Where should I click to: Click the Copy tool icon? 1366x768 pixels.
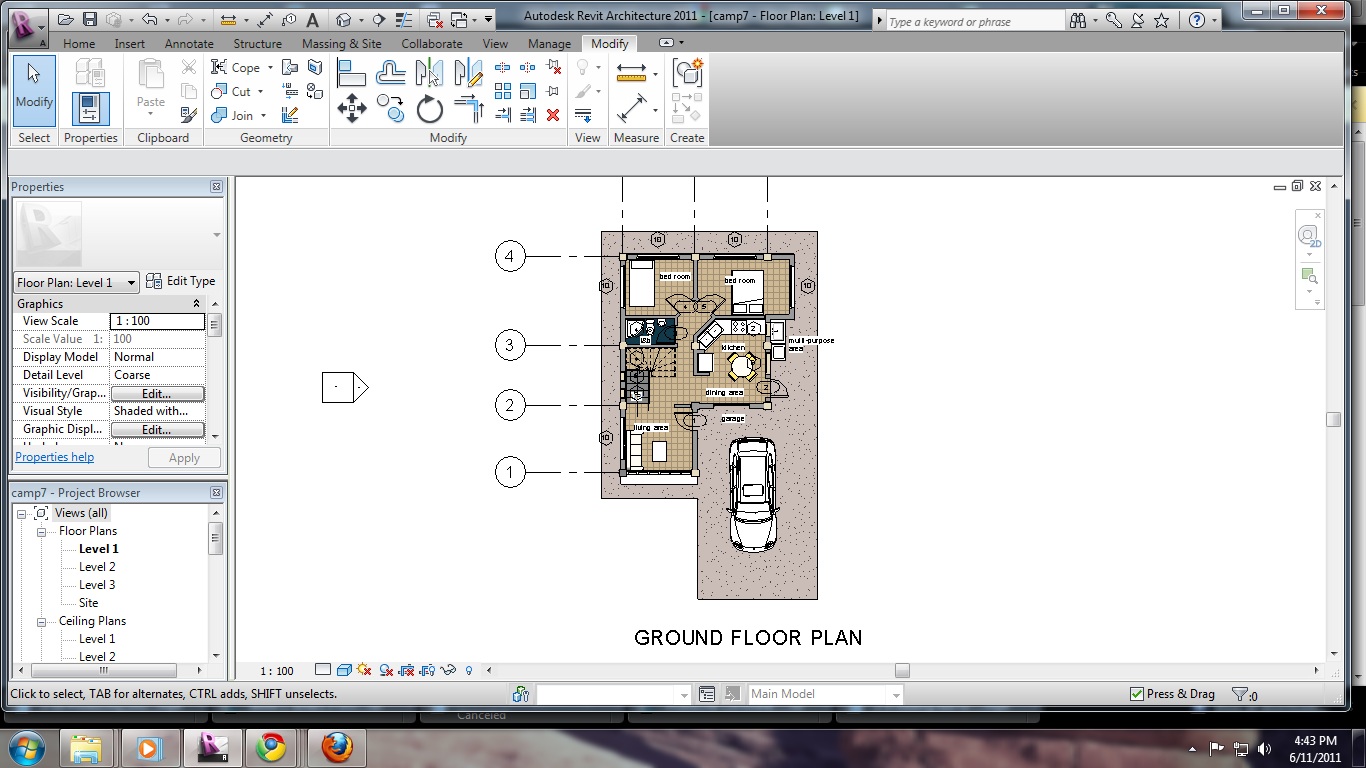coord(390,108)
